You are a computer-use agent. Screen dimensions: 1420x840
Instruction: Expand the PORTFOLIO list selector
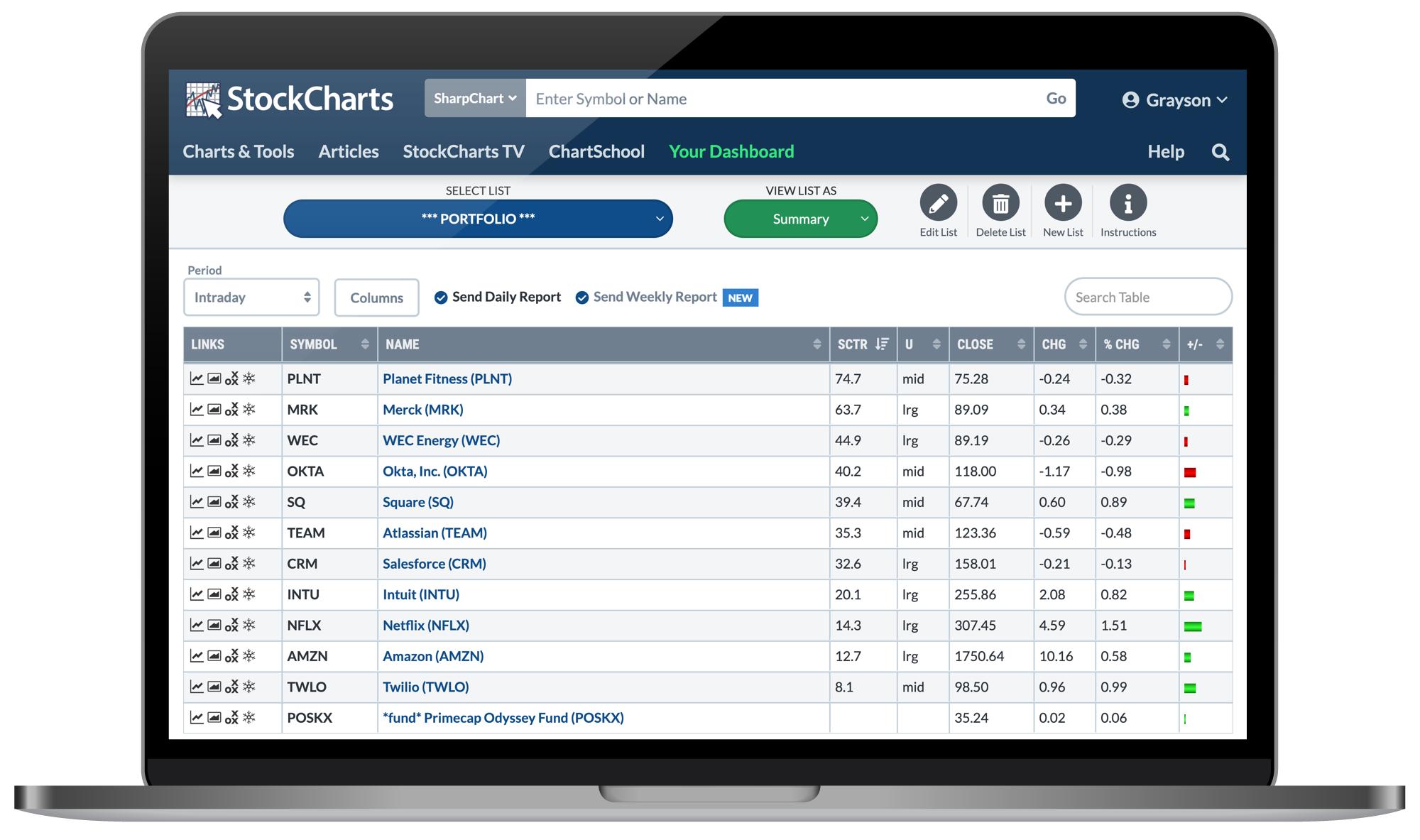coord(478,219)
